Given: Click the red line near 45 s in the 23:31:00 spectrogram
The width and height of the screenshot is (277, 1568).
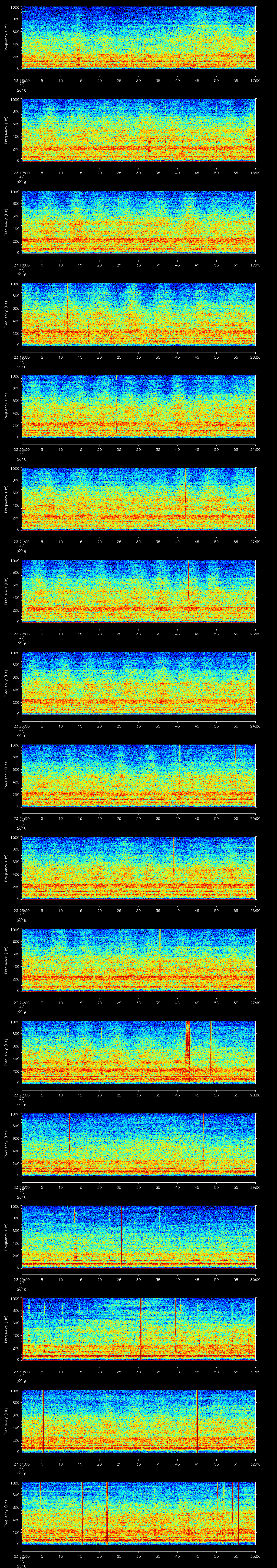Looking at the screenshot, I should 197,1421.
